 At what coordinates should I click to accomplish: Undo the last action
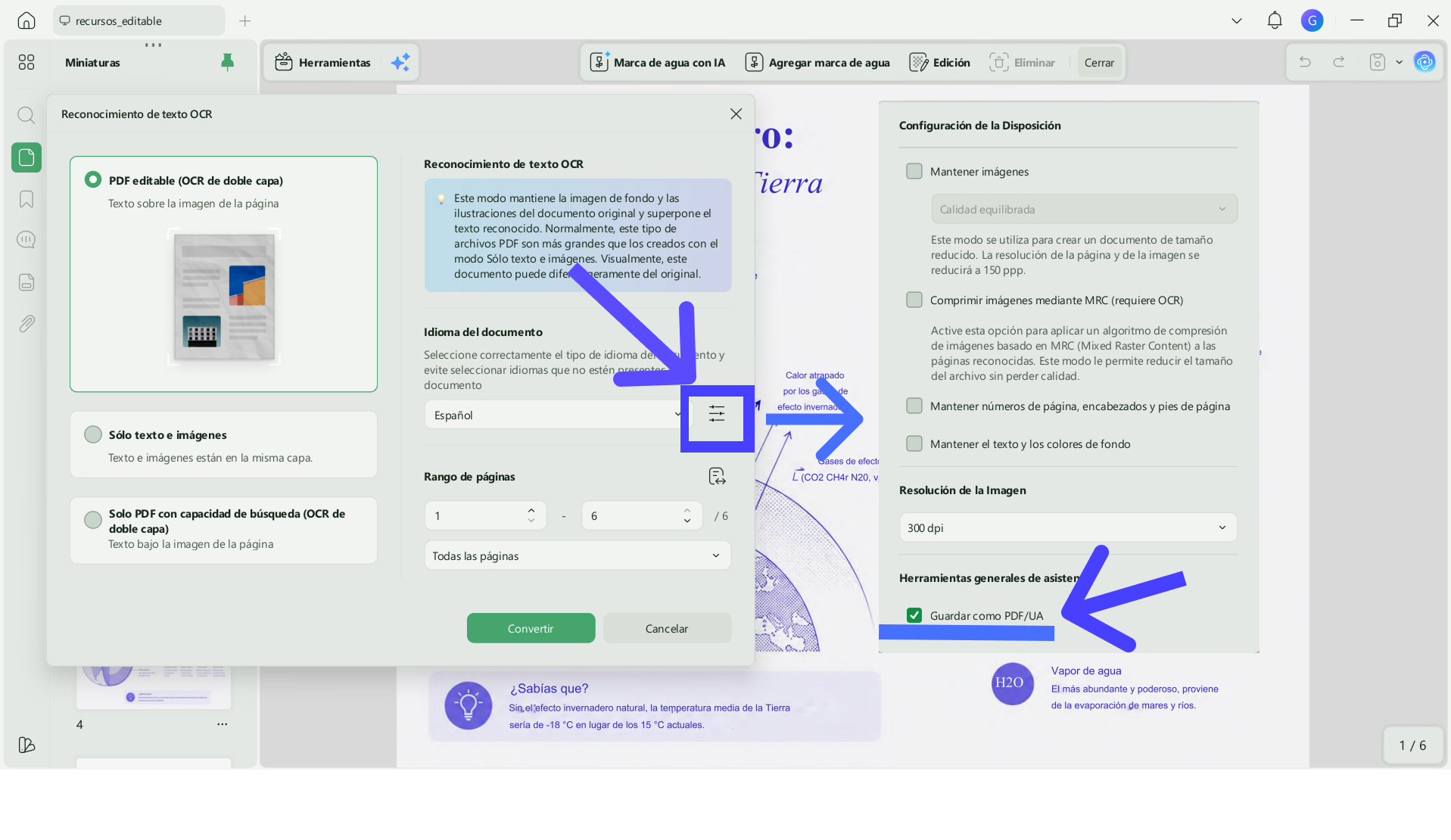[x=1305, y=62]
